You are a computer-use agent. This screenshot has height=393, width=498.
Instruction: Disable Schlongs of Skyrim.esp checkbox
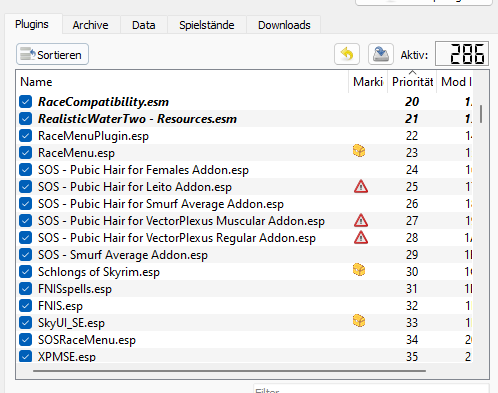point(26,272)
